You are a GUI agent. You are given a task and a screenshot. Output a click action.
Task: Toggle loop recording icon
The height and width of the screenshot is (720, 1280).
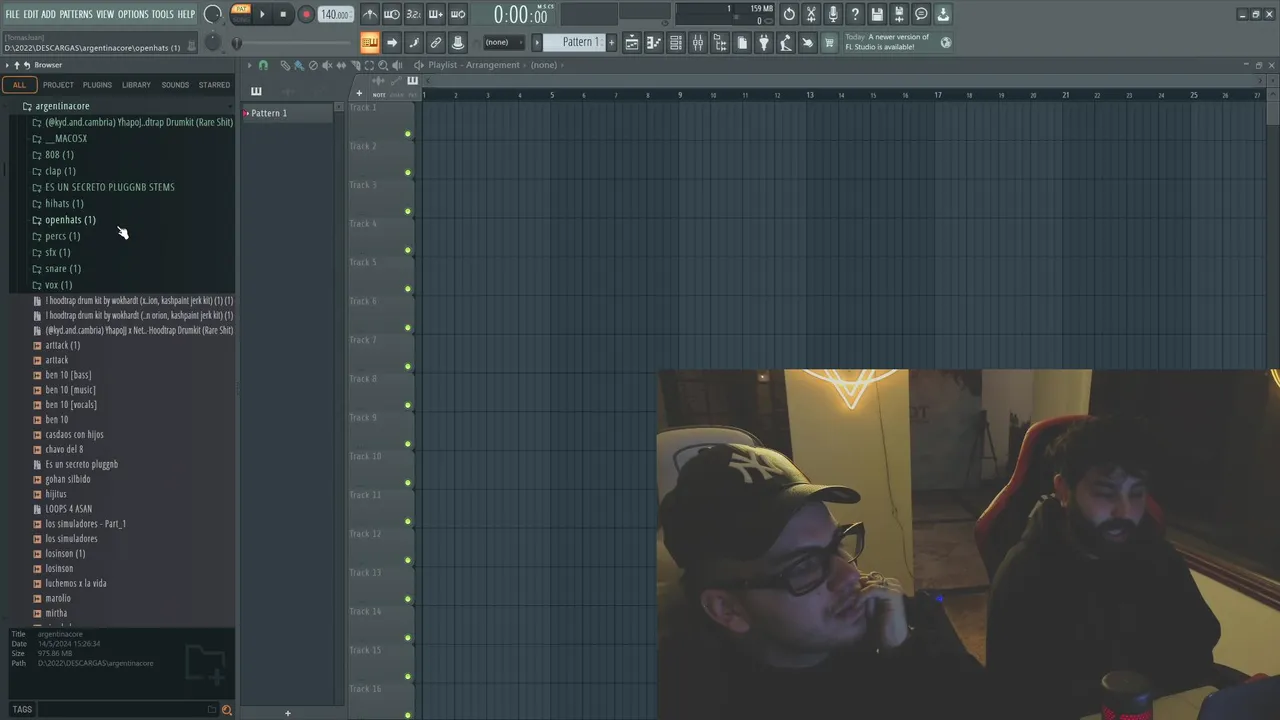pyautogui.click(x=458, y=14)
